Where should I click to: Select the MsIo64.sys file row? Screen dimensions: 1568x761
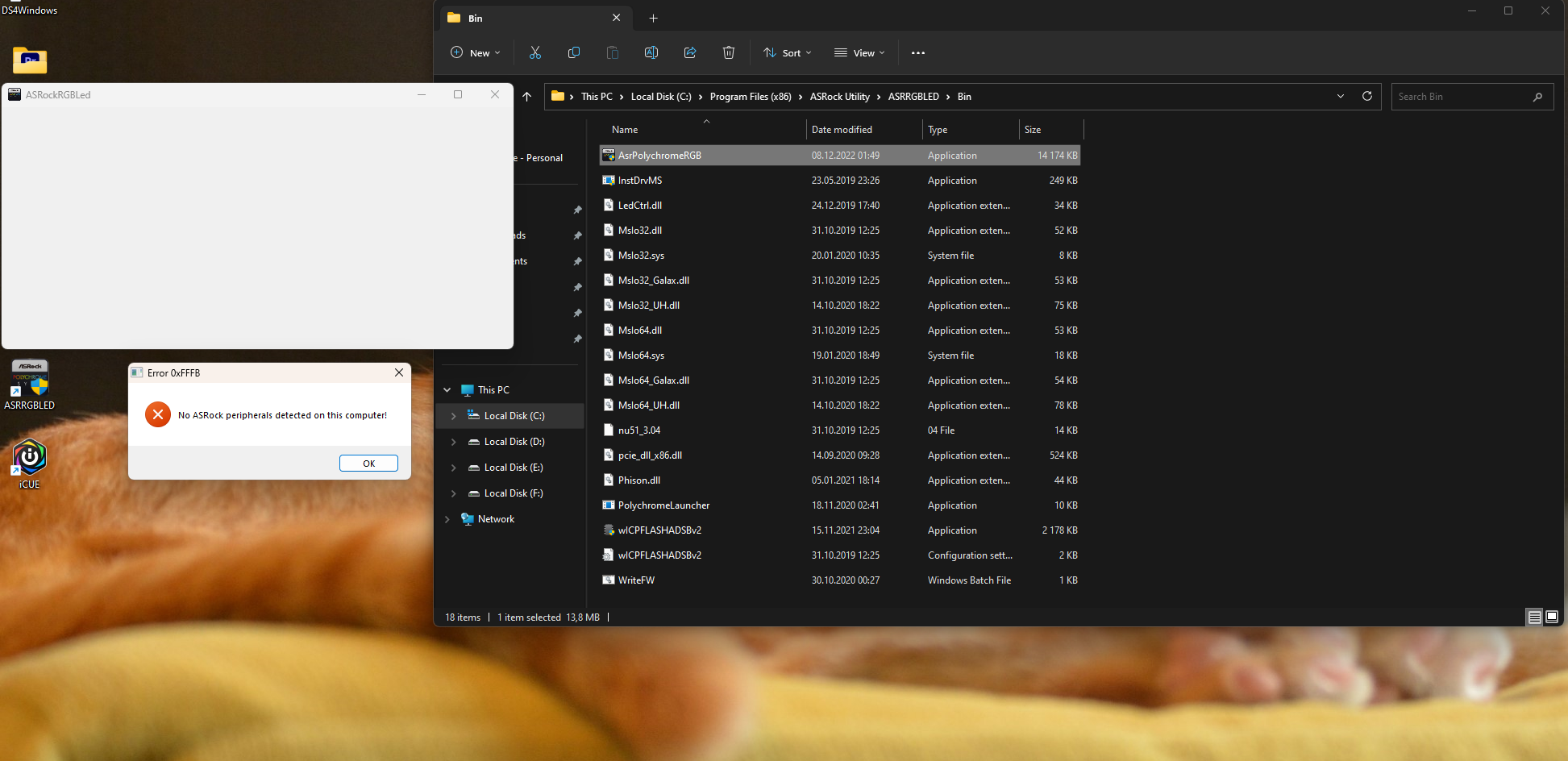click(840, 355)
